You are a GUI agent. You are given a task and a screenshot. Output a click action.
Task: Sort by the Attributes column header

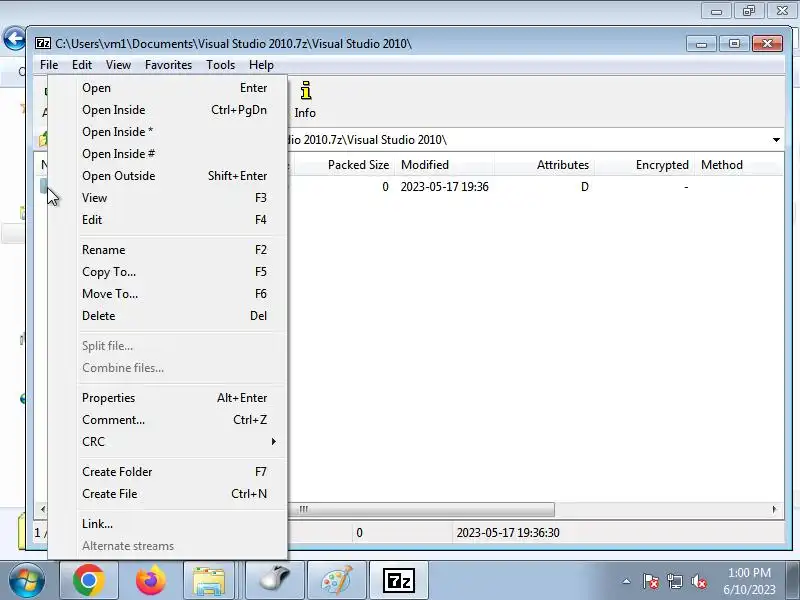coord(544,165)
